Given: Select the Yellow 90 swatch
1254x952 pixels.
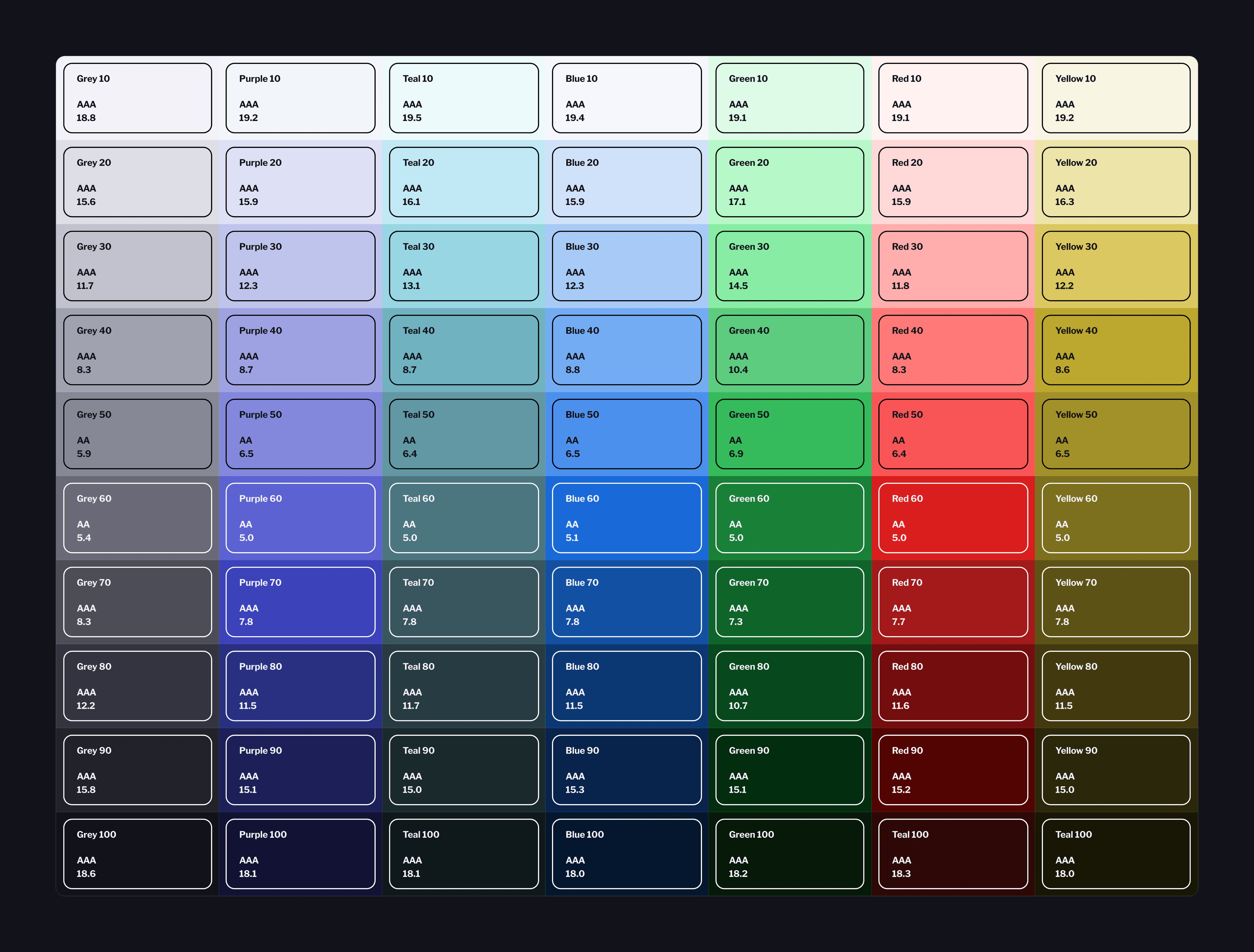Looking at the screenshot, I should point(1116,770).
